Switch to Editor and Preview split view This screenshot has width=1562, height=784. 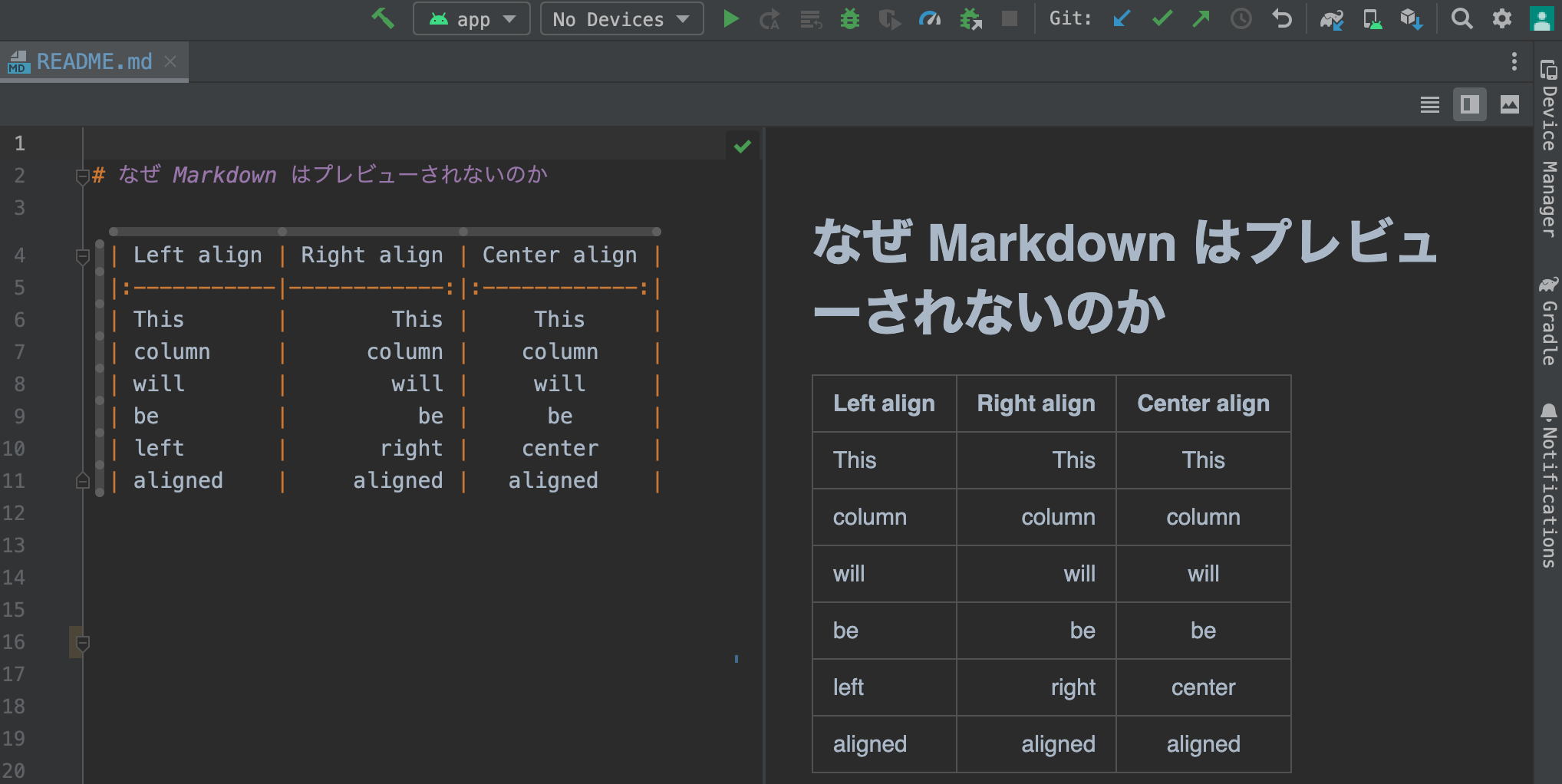click(x=1470, y=104)
